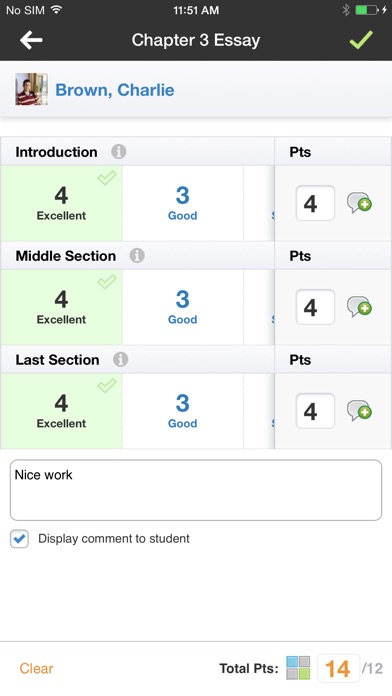Confirm grading with the green checkmark
This screenshot has height=696, width=392.
click(361, 40)
